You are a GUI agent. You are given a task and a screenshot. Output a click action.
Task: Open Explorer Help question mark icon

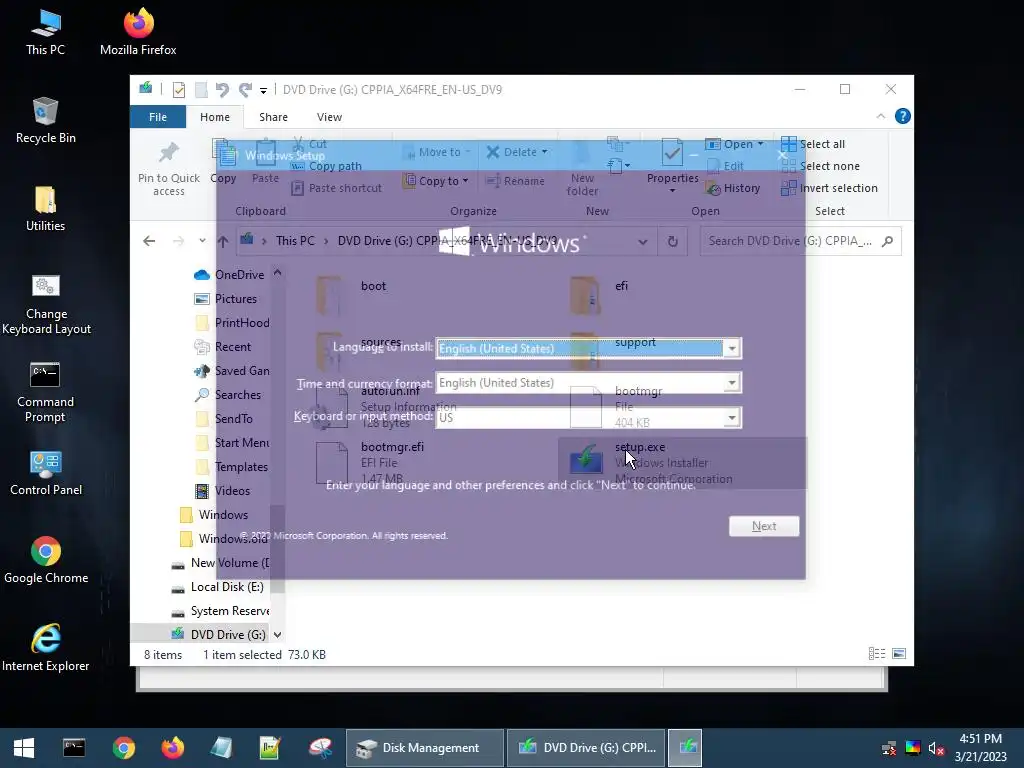coord(903,116)
